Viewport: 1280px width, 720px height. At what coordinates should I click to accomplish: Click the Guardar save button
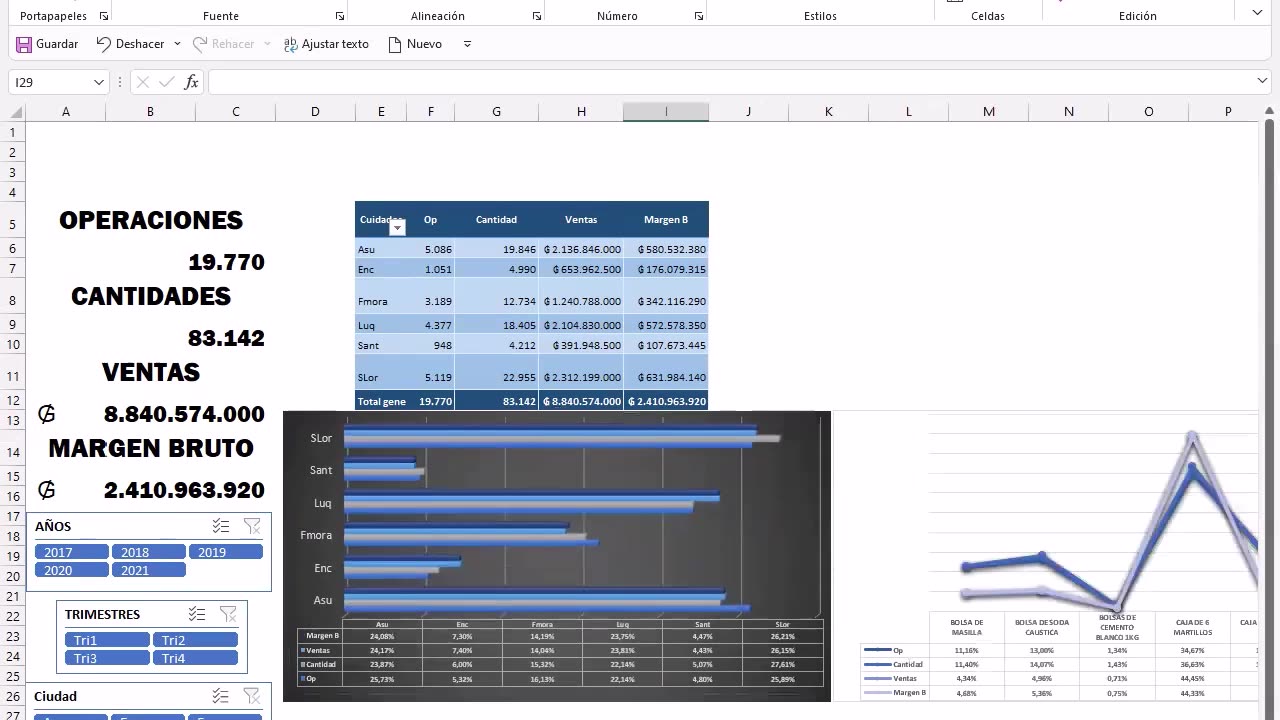47,44
